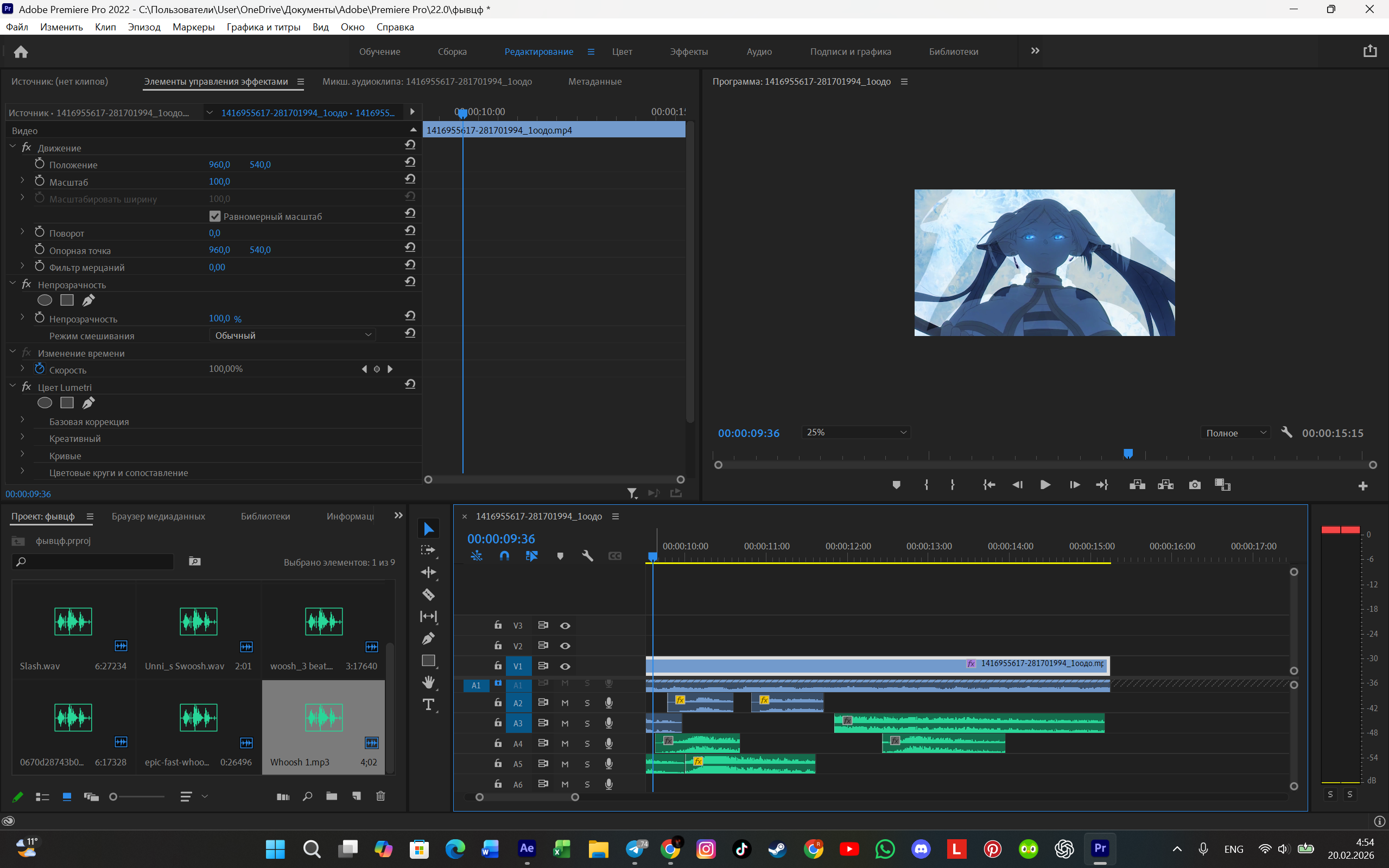This screenshot has height=868, width=1389.
Task: Adjust the project thumbnail size slider
Action: tap(138, 797)
